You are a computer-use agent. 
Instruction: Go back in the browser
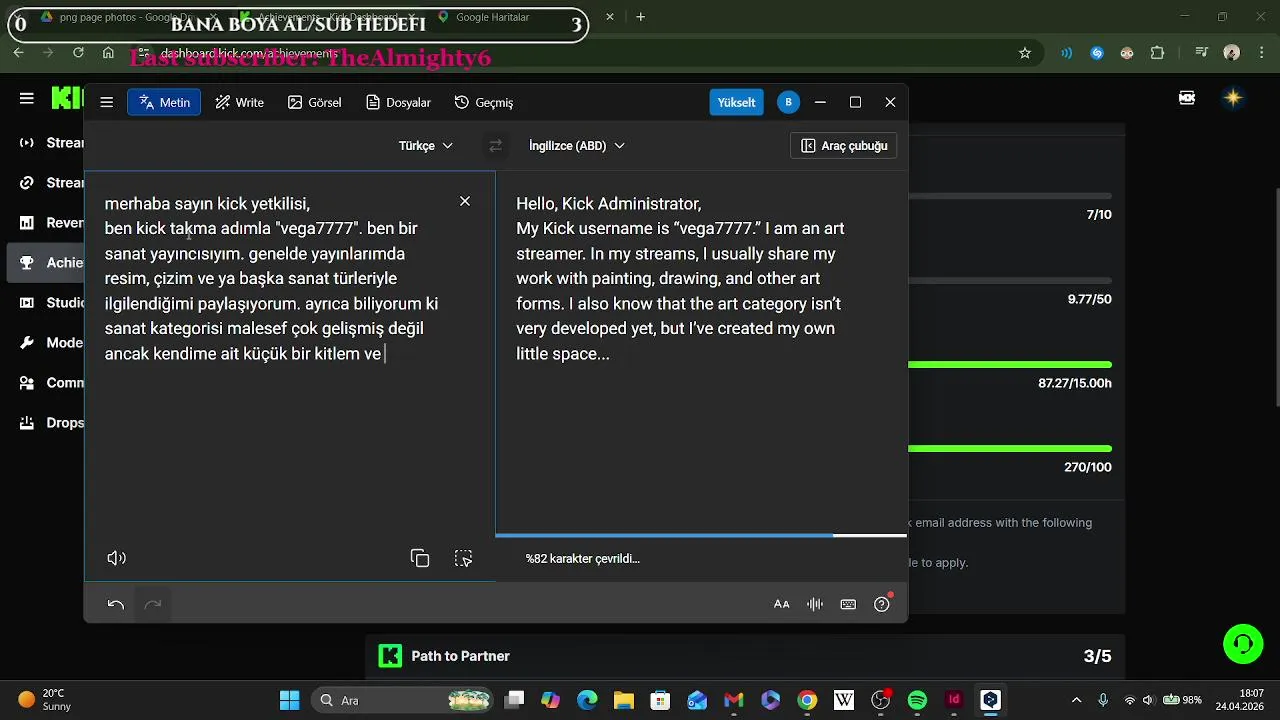(x=19, y=53)
